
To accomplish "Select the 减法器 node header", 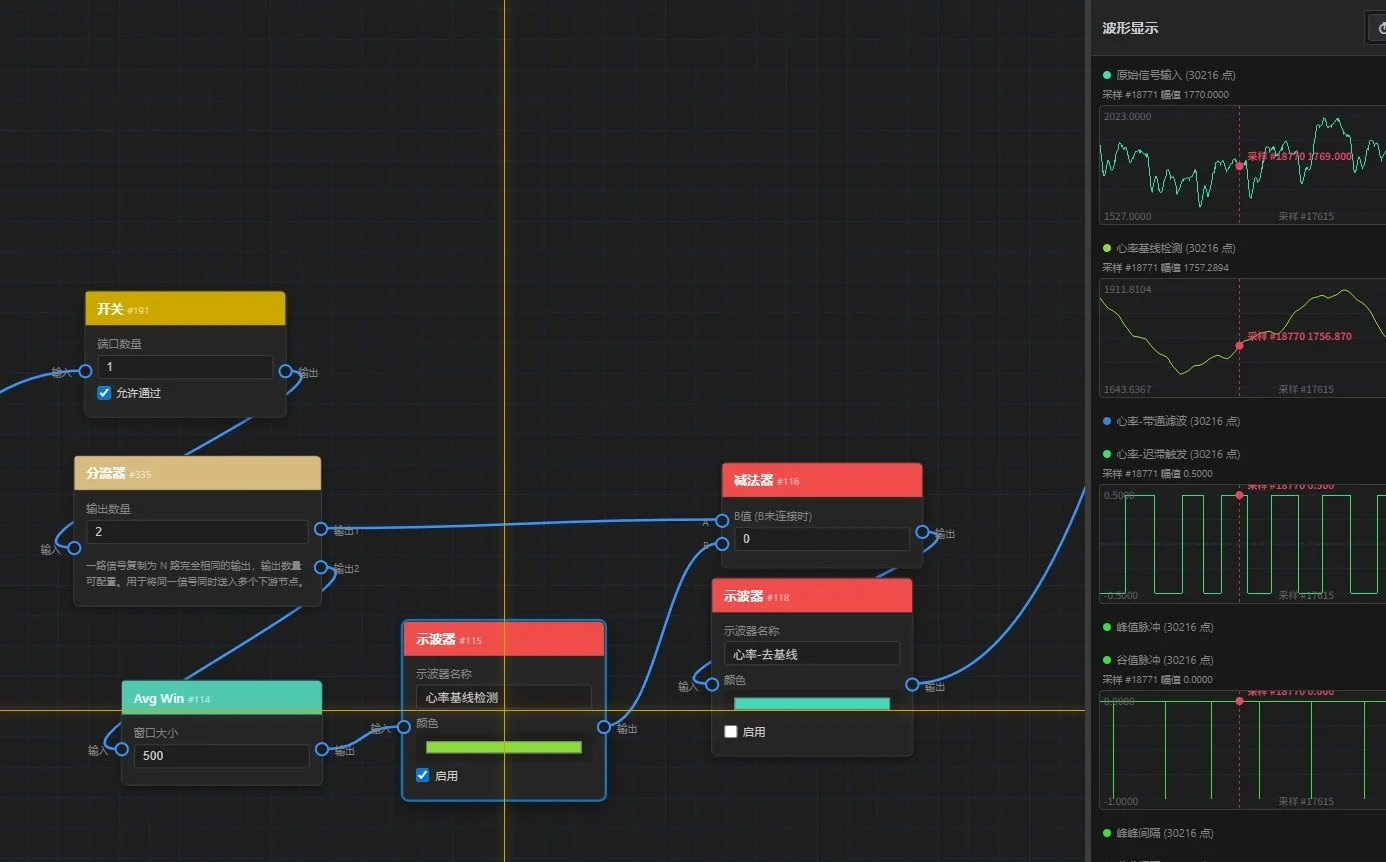I will click(x=822, y=480).
